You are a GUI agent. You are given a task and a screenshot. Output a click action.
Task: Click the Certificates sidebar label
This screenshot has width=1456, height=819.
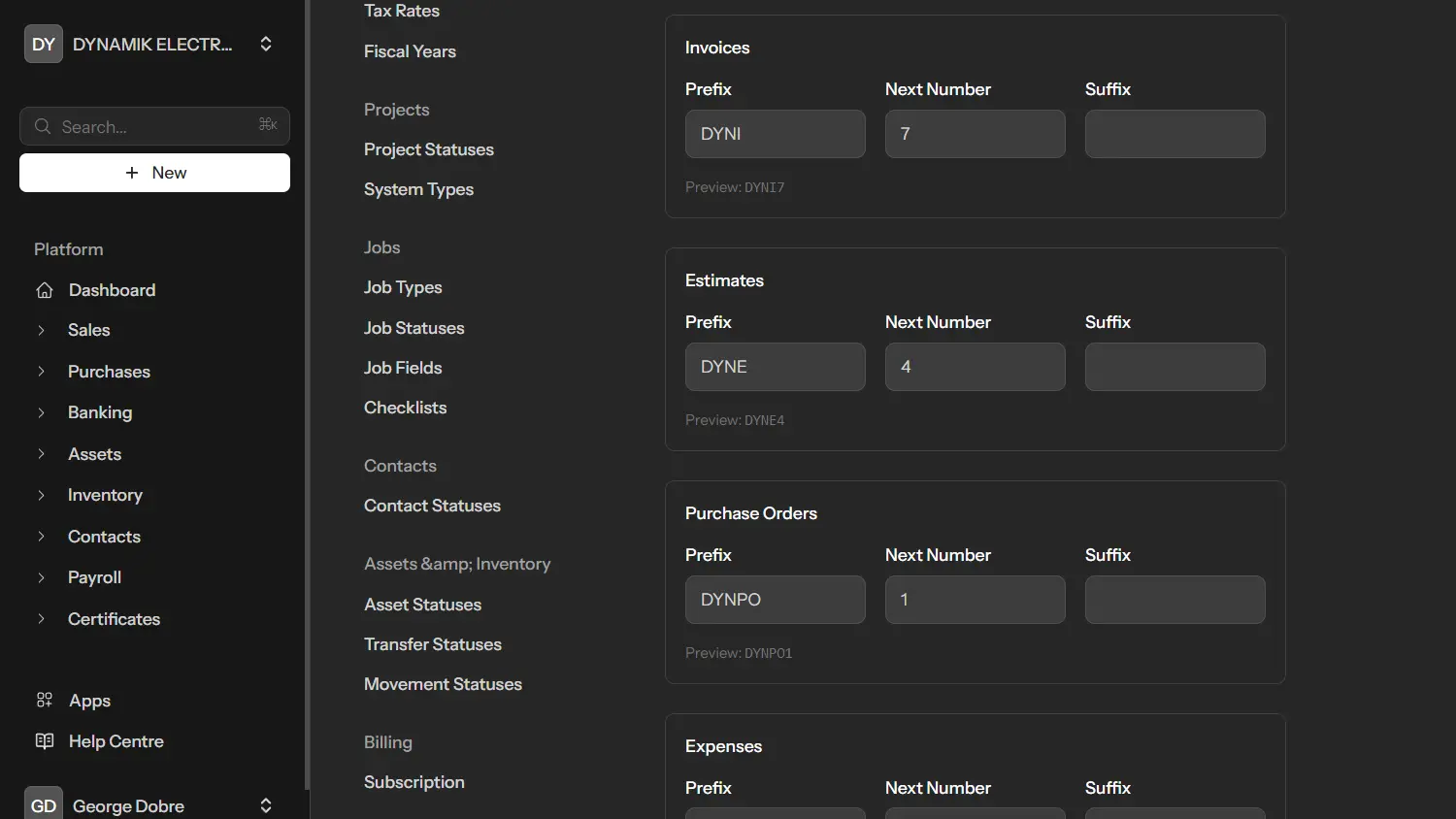click(114, 619)
